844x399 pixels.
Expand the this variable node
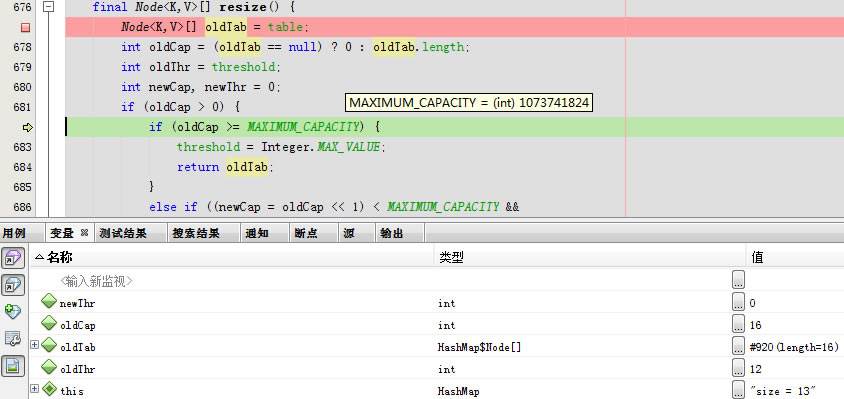pyautogui.click(x=34, y=388)
